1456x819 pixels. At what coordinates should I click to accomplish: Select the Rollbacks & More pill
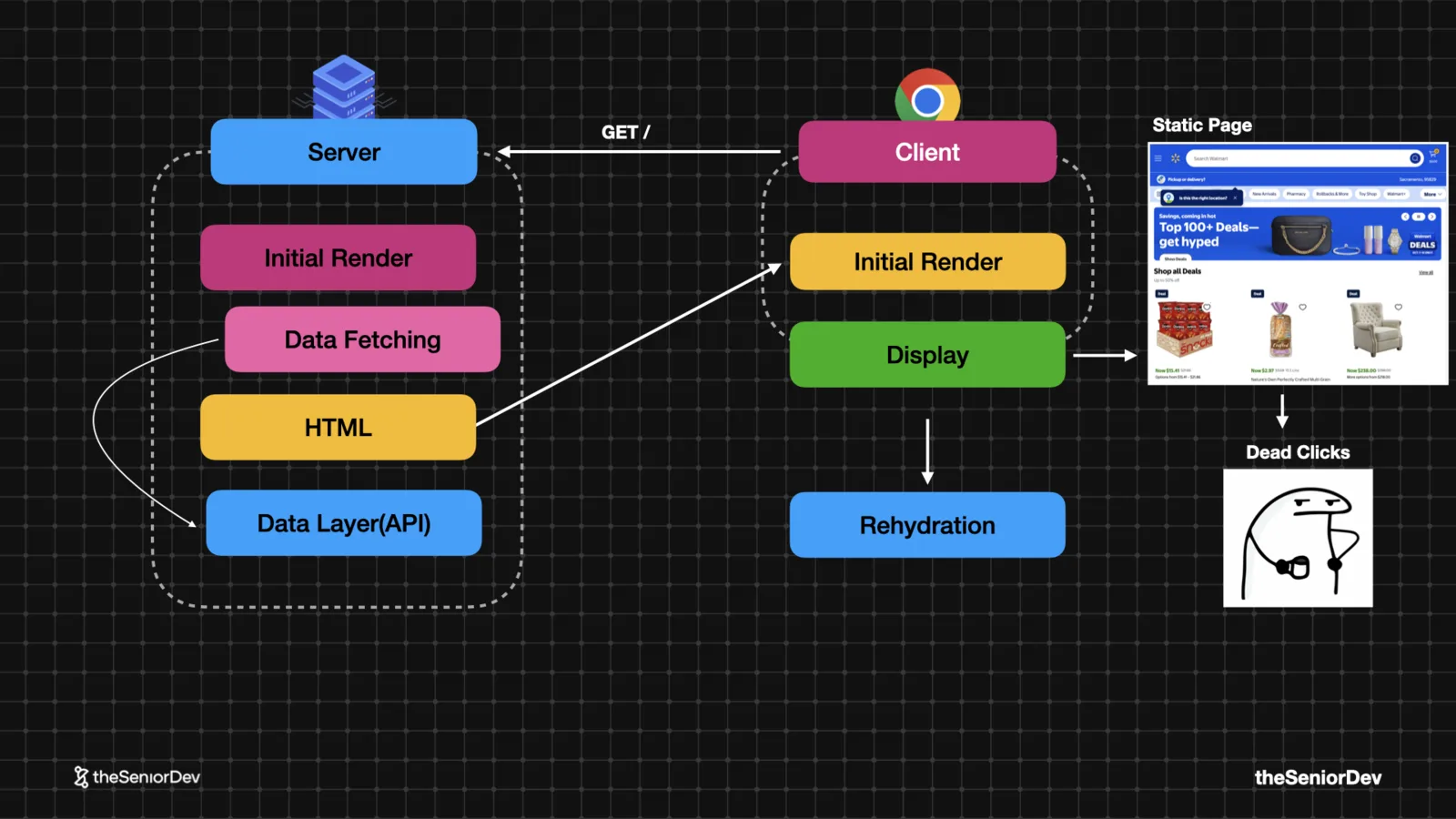tap(1332, 194)
